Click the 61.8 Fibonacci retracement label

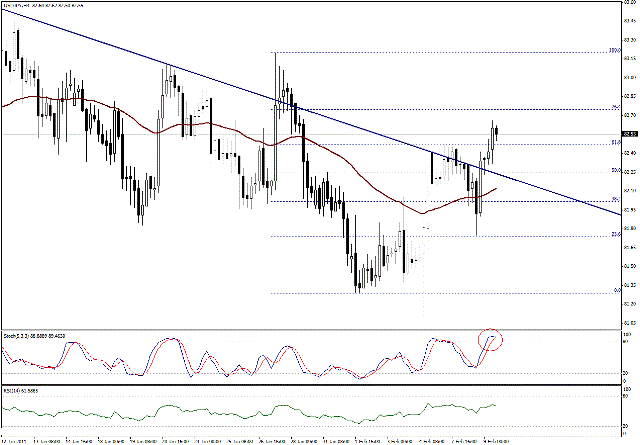(x=613, y=143)
